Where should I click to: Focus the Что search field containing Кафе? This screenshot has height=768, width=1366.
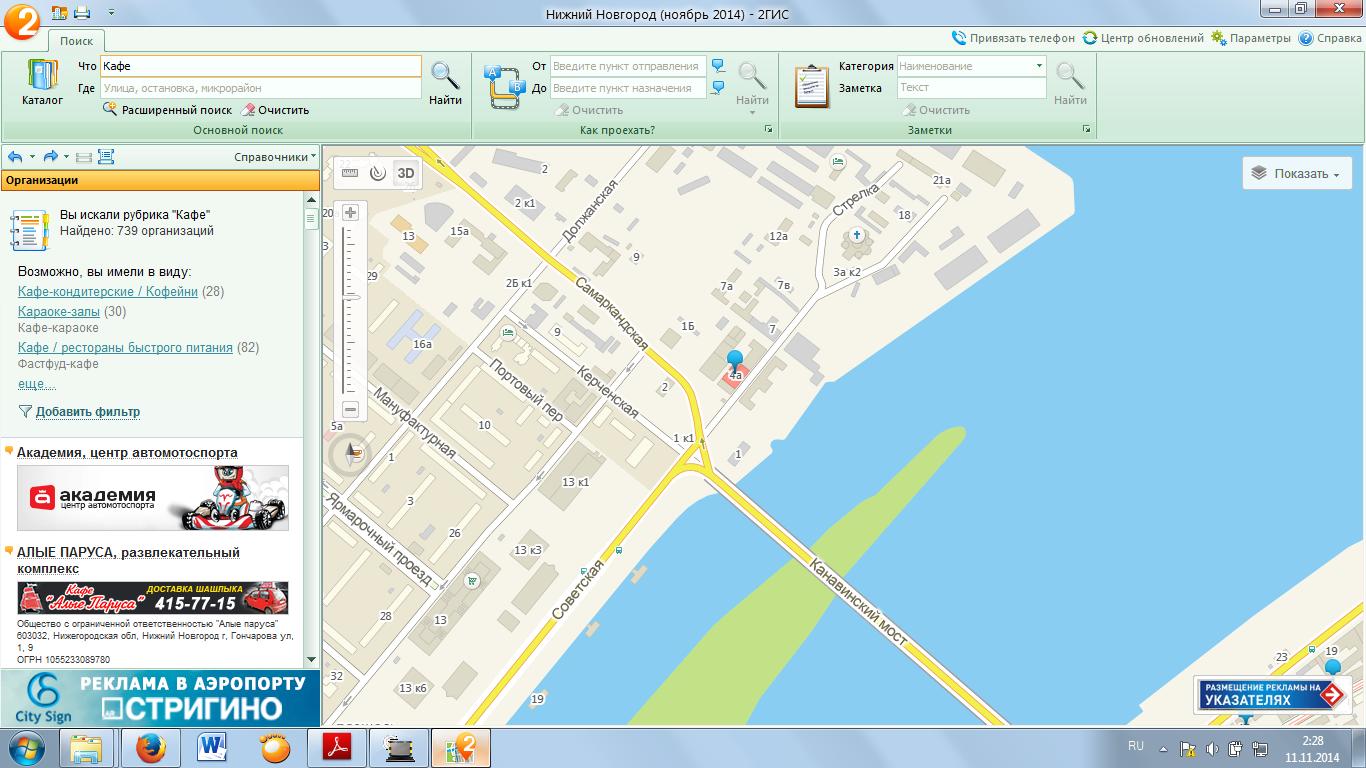coord(261,66)
